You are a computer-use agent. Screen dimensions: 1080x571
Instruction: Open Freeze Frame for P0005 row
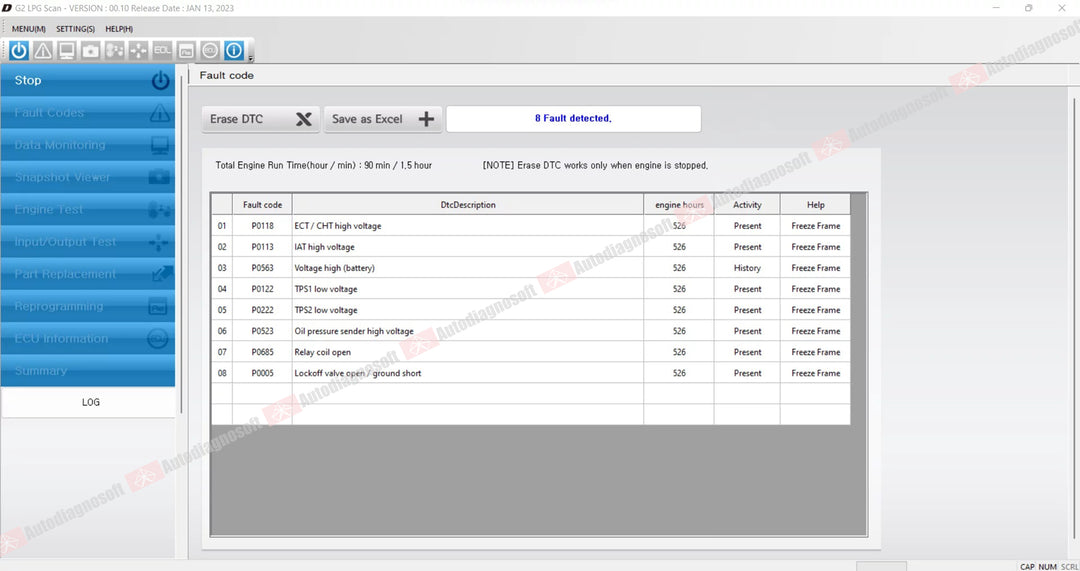[x=816, y=373]
